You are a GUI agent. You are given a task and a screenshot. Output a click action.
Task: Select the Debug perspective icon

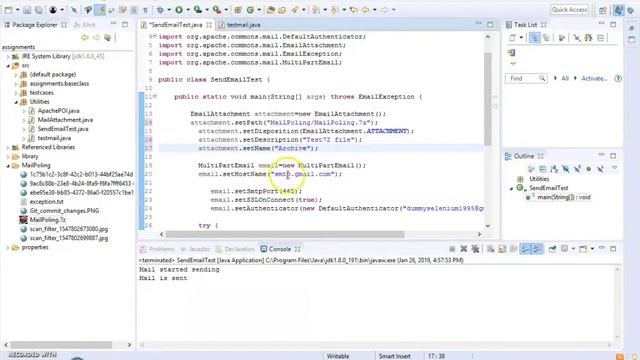(631, 10)
